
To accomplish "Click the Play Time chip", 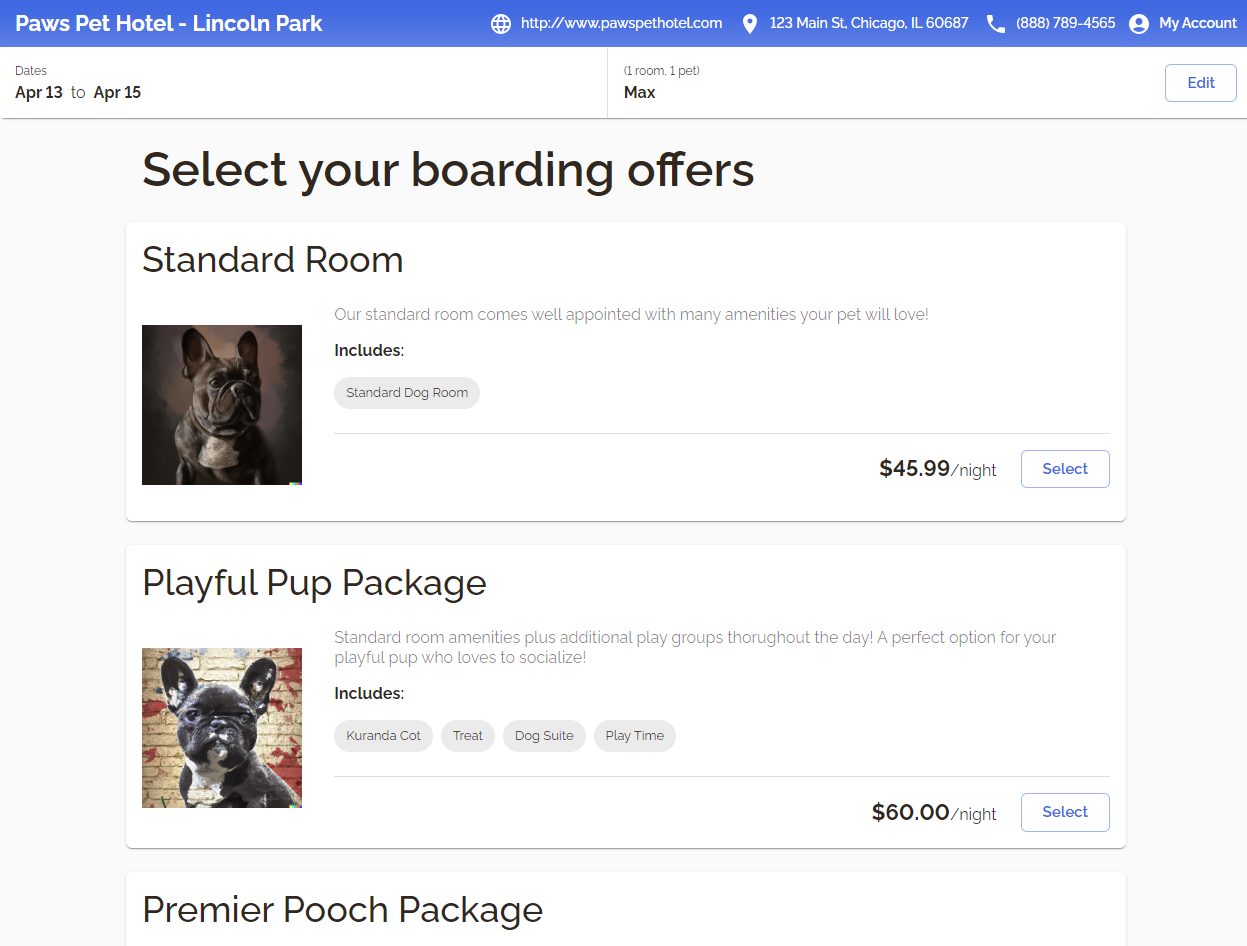I will point(635,736).
